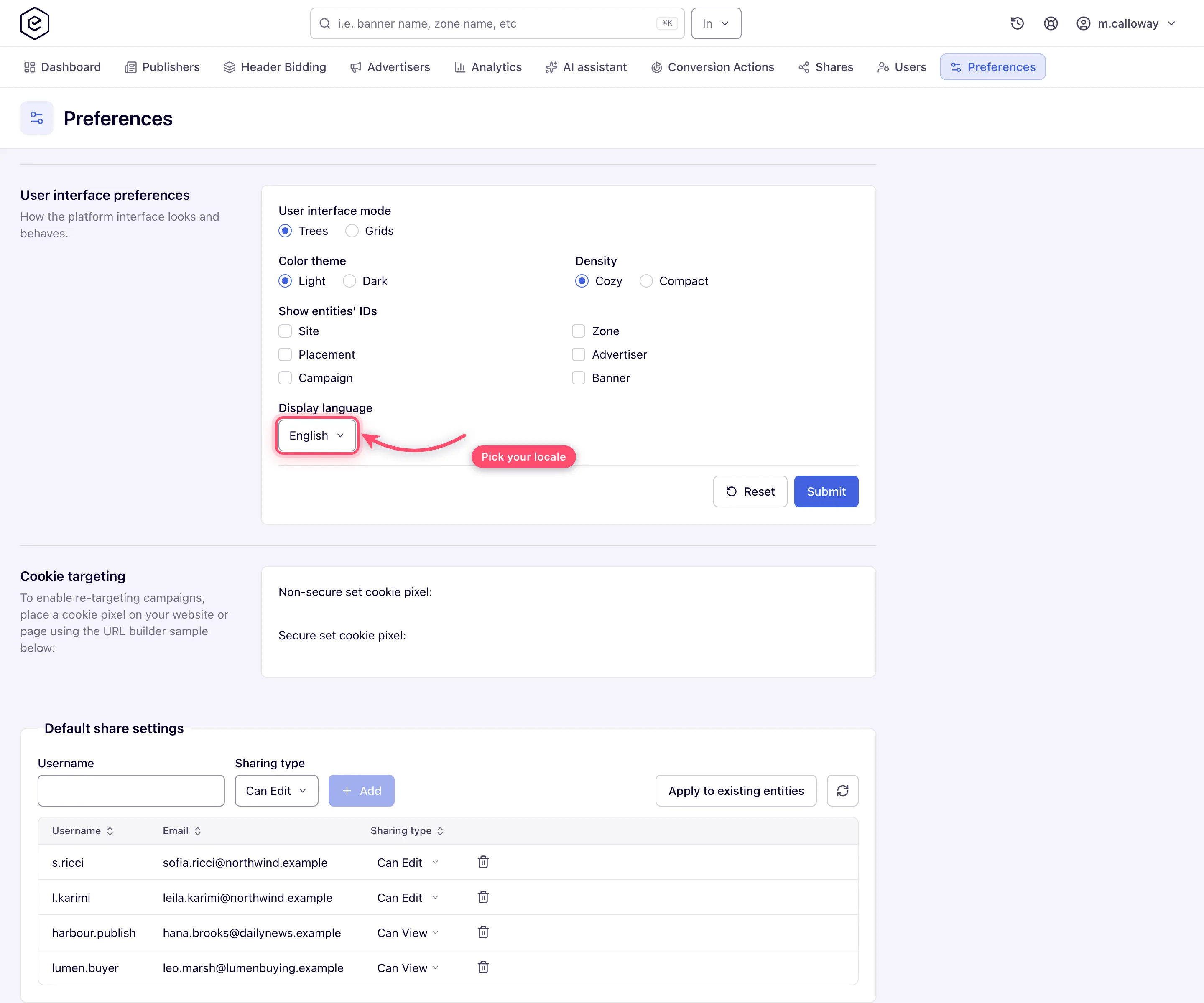Open the English display language dropdown
The image size is (1204, 1003).
pos(317,435)
